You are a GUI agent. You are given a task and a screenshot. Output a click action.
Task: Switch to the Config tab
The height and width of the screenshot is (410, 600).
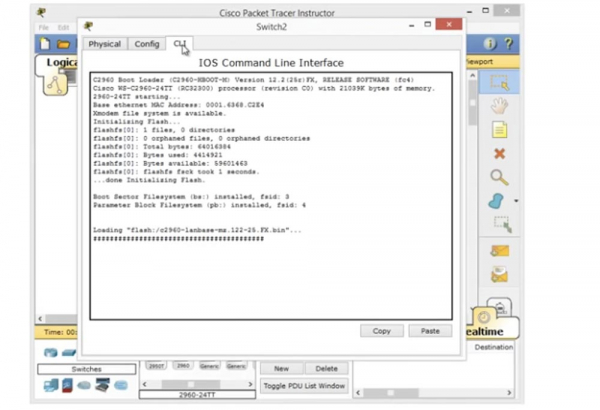147,44
